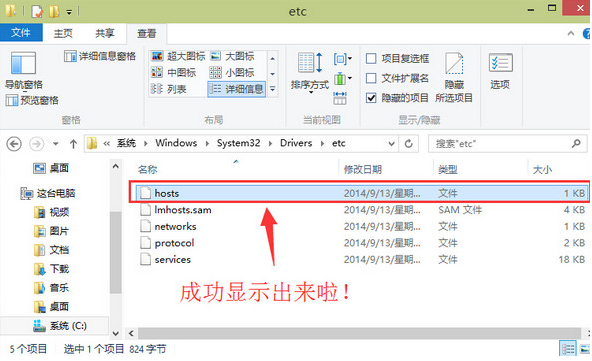Choose 小图标 small icons layout
Viewport: 592px width, 361px height.
(233, 73)
